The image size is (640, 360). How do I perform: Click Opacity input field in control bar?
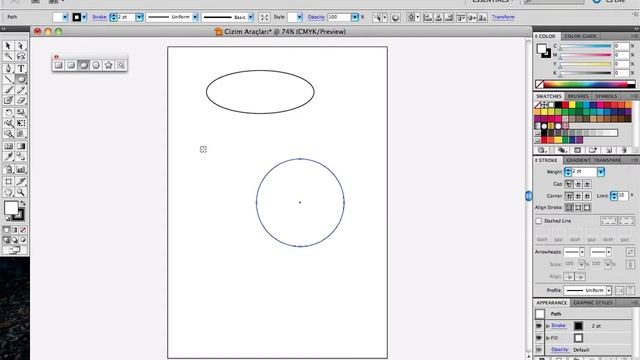(x=339, y=17)
